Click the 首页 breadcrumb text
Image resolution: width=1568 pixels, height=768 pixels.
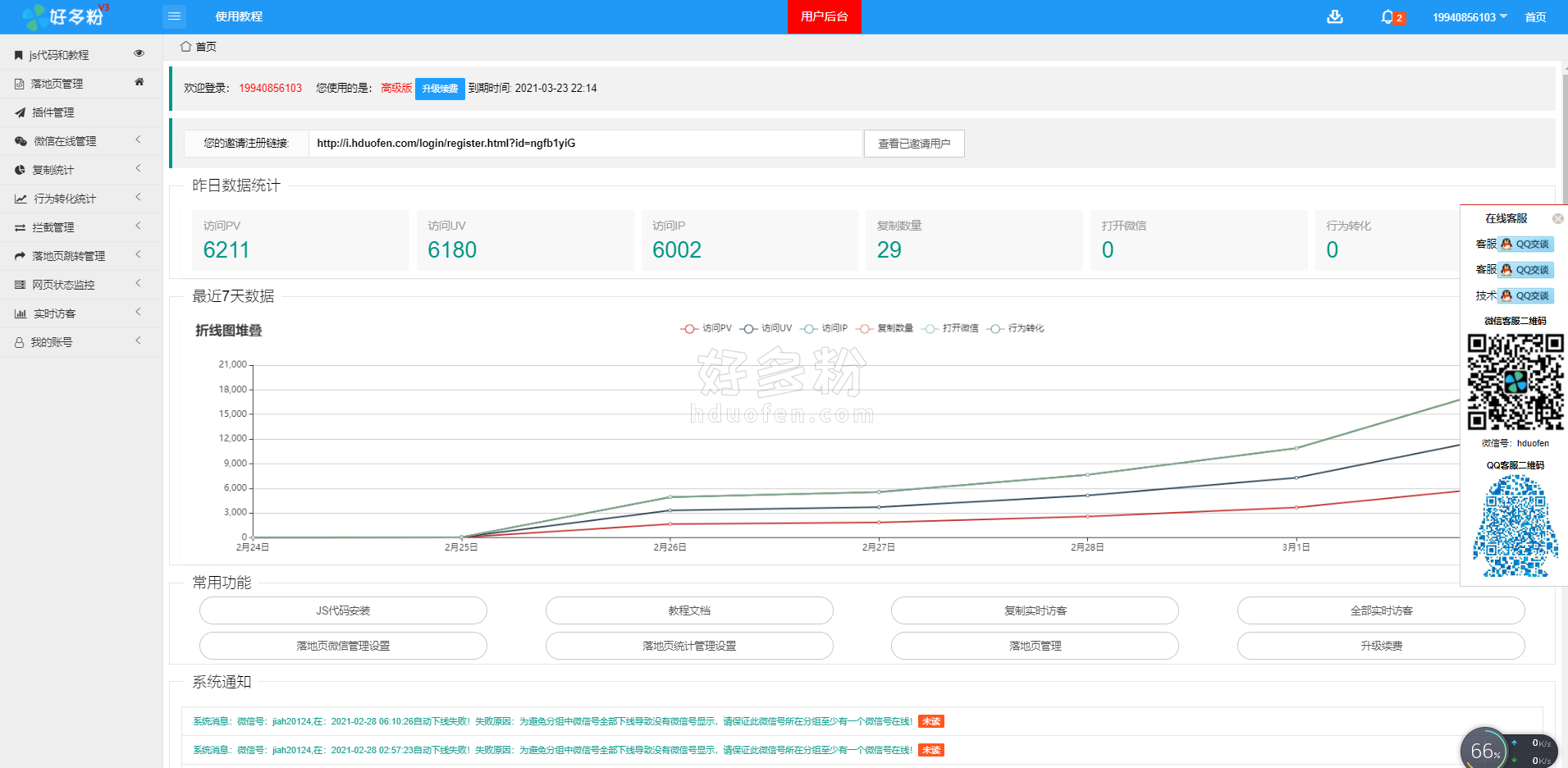[206, 47]
